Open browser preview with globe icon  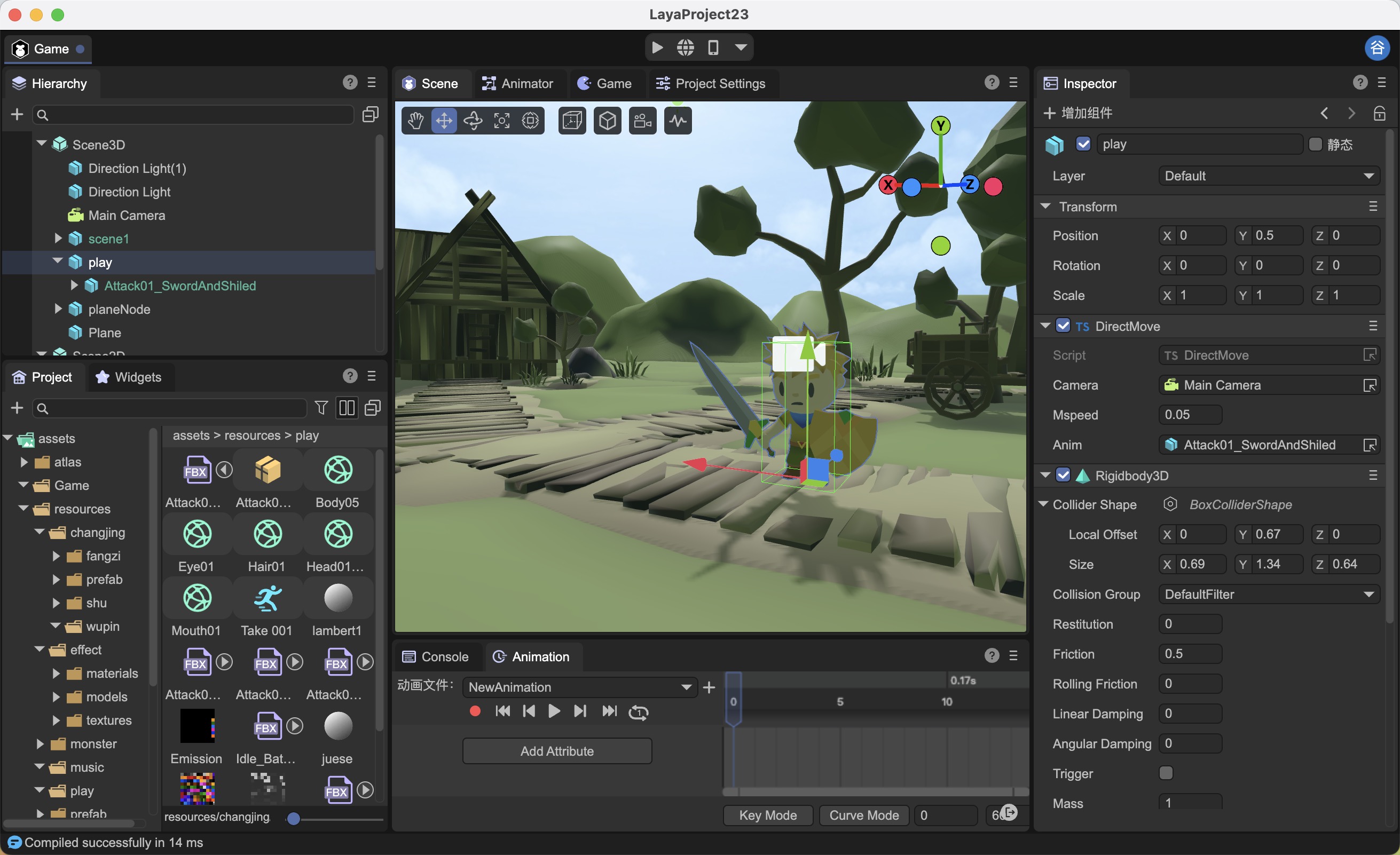pyautogui.click(x=685, y=47)
